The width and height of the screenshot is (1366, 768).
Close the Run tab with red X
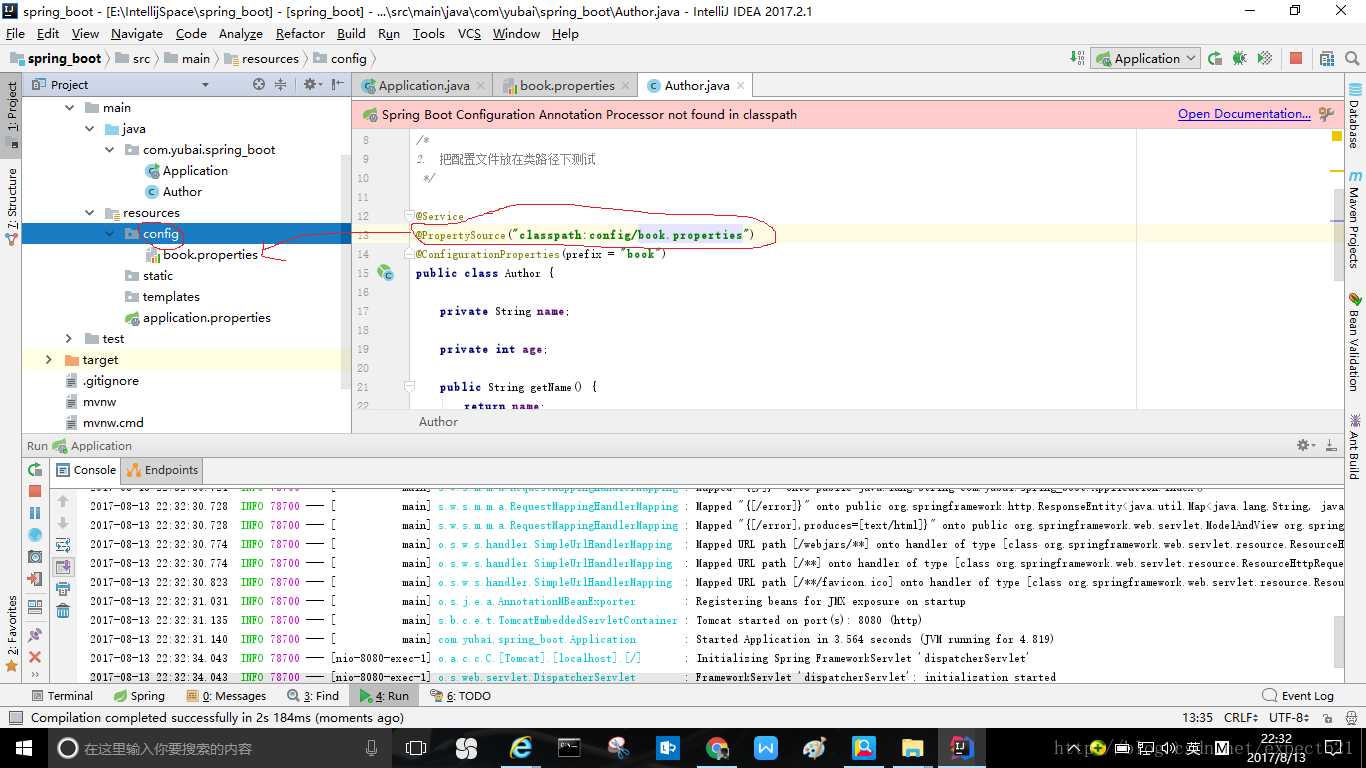pyautogui.click(x=35, y=657)
